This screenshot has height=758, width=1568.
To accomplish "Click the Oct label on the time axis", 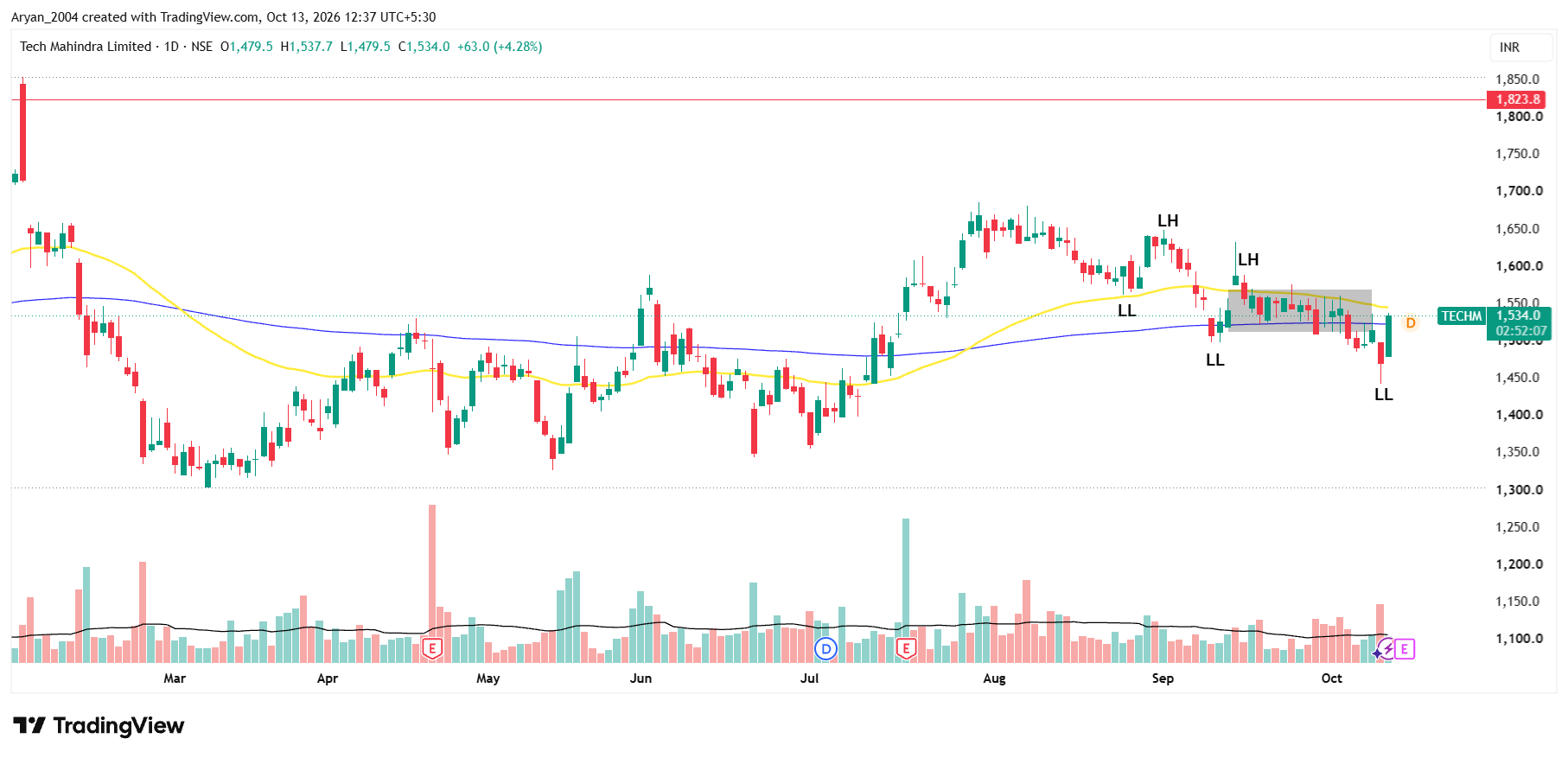I will point(1332,678).
